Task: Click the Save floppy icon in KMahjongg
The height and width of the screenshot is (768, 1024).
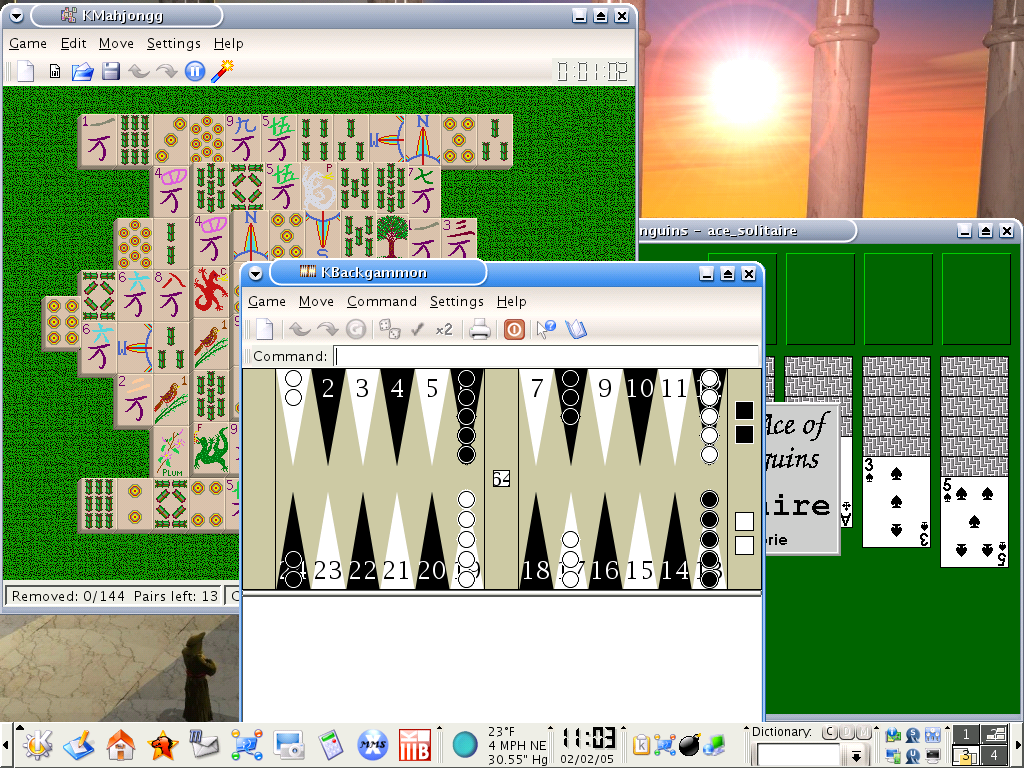Action: tap(110, 71)
